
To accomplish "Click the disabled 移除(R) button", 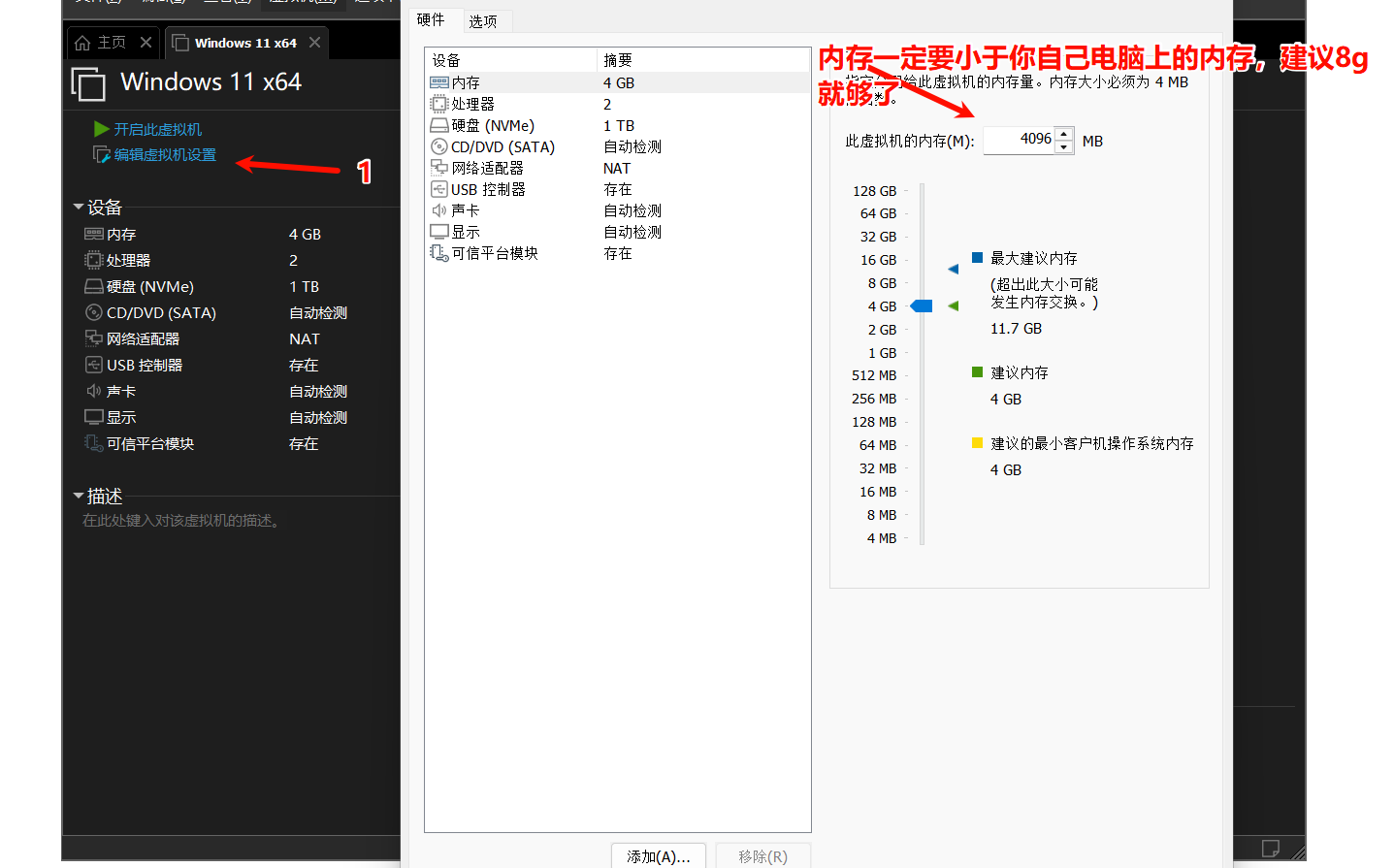I will [763, 856].
